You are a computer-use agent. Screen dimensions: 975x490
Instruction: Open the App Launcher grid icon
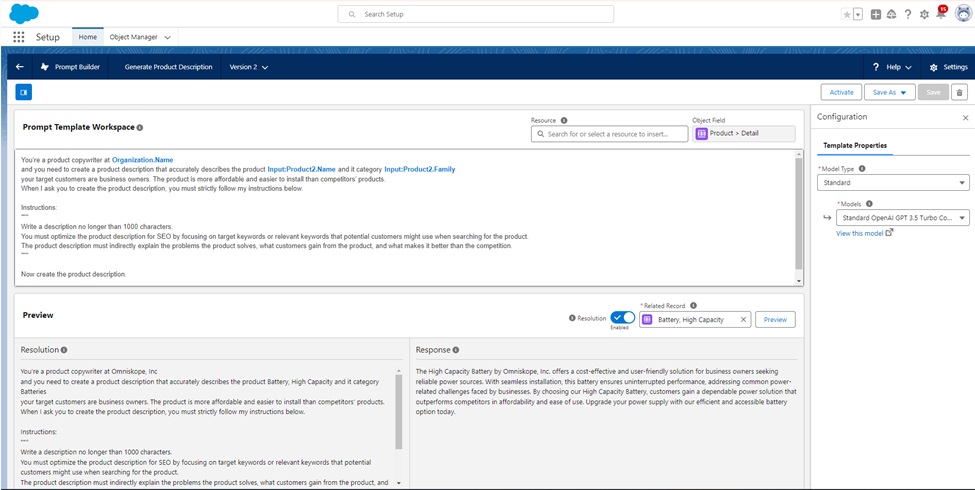[x=19, y=37]
